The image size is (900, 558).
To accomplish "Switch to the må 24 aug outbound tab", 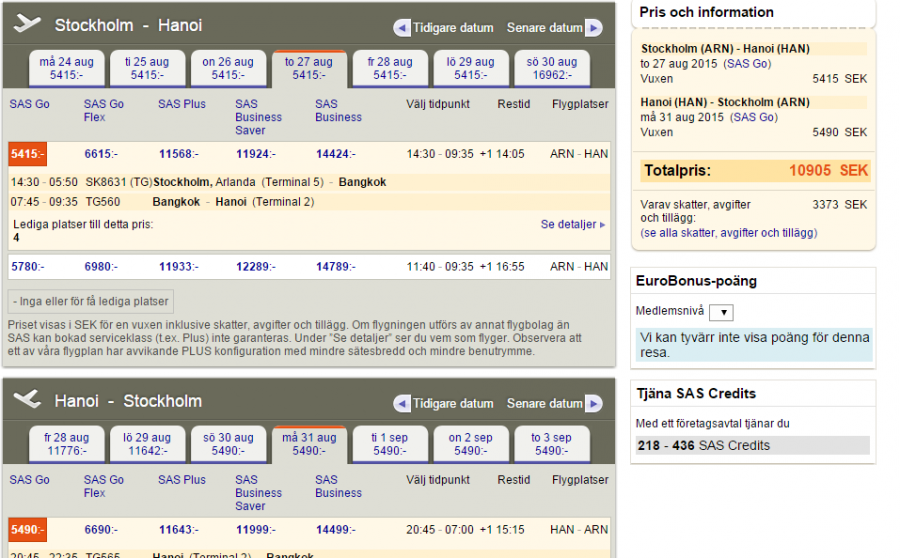I will point(66,68).
